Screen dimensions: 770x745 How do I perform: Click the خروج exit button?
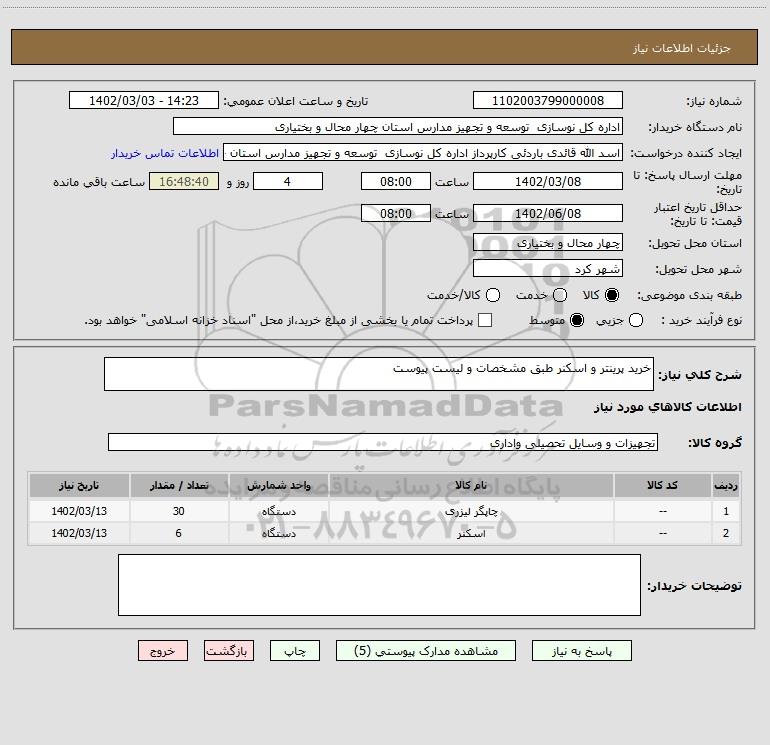point(163,651)
